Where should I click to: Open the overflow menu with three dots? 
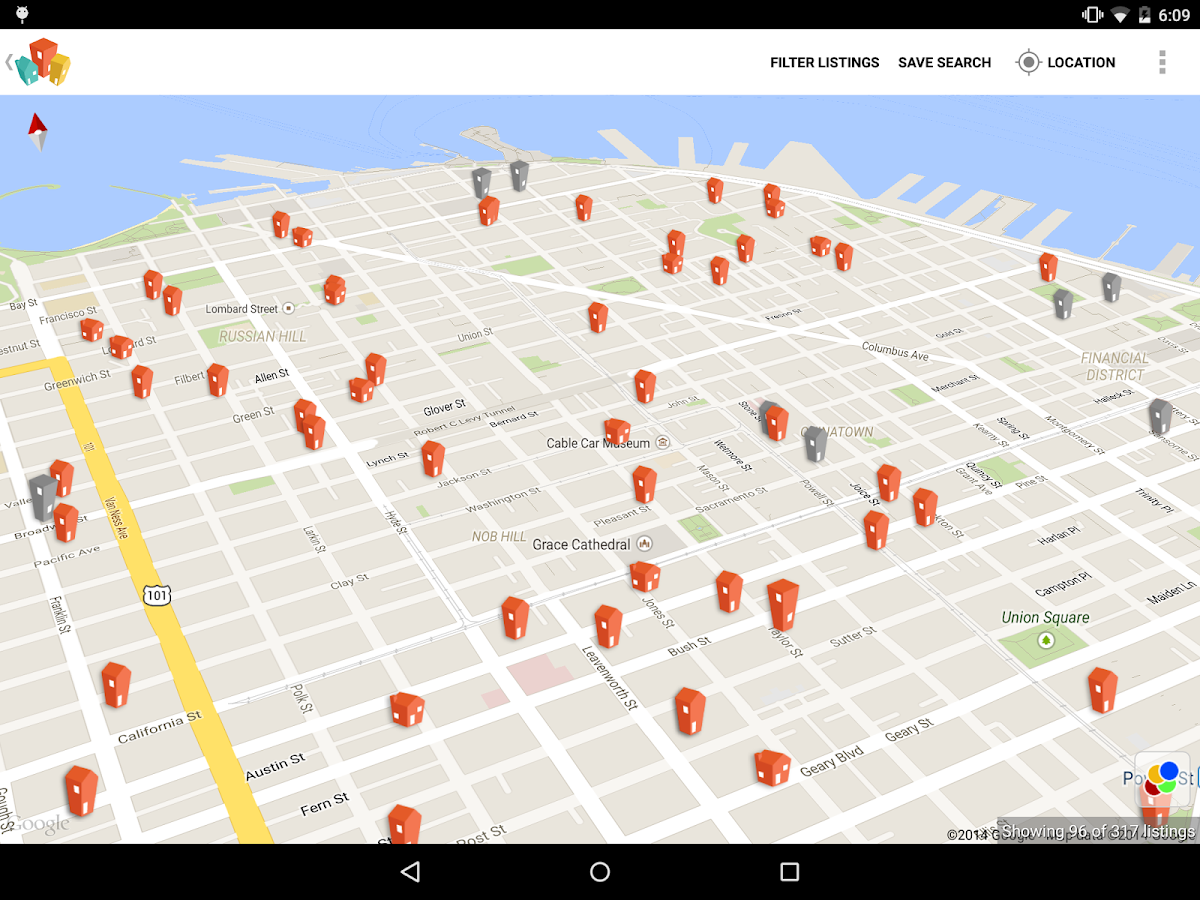[1162, 62]
